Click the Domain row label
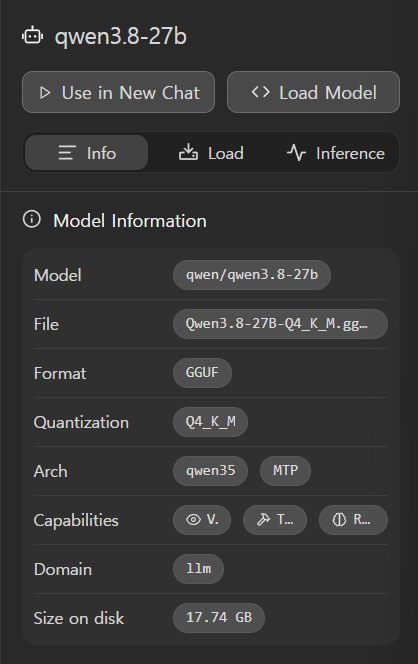 pyautogui.click(x=63, y=569)
